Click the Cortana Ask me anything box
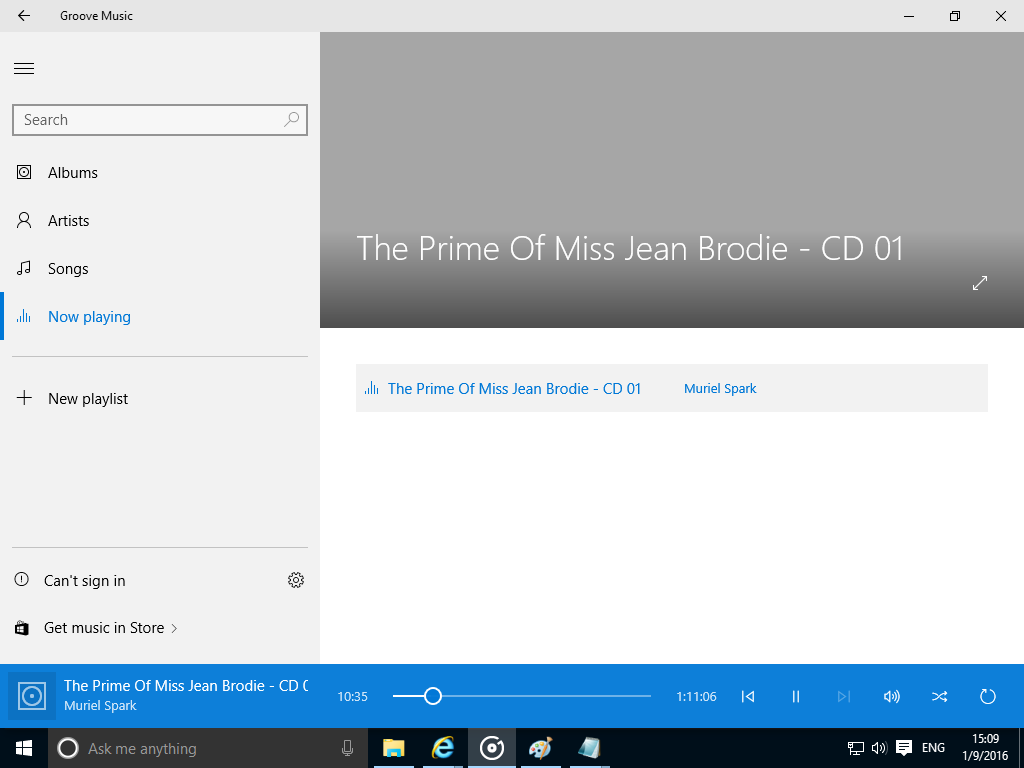Screen dimensions: 1024x768 coord(208,748)
